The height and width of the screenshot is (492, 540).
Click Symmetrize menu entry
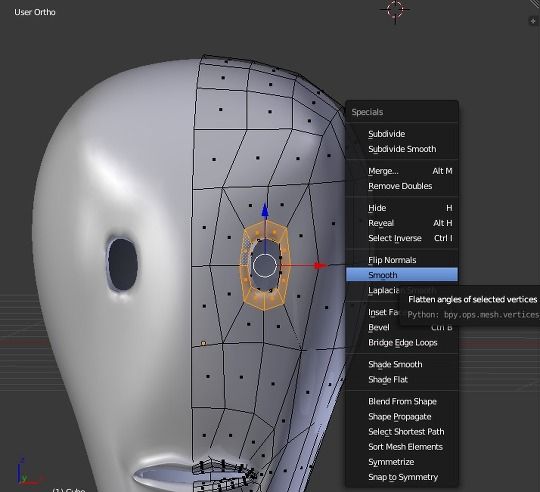[x=402, y=462]
